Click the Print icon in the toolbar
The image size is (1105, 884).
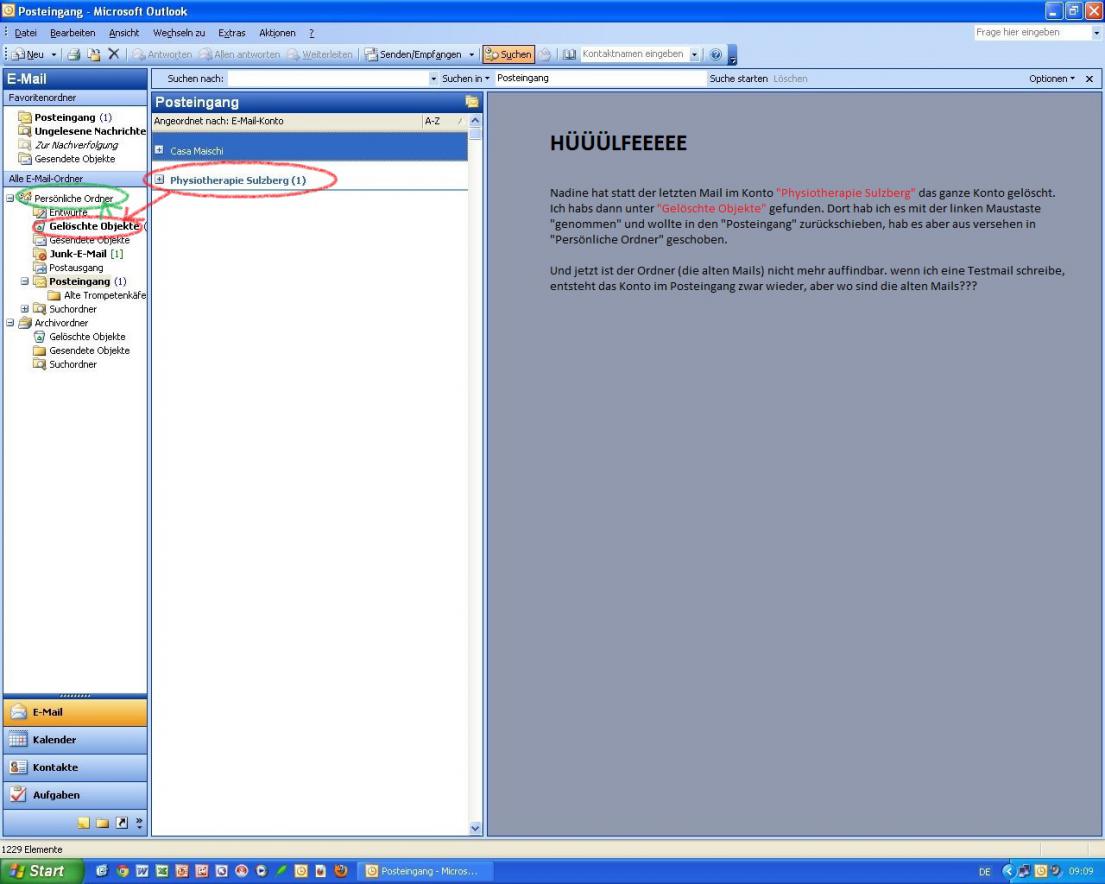[73, 54]
